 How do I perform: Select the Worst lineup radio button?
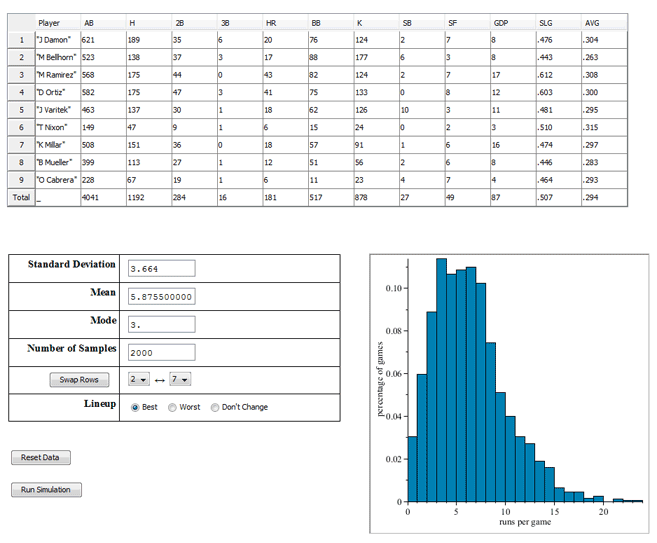point(173,407)
